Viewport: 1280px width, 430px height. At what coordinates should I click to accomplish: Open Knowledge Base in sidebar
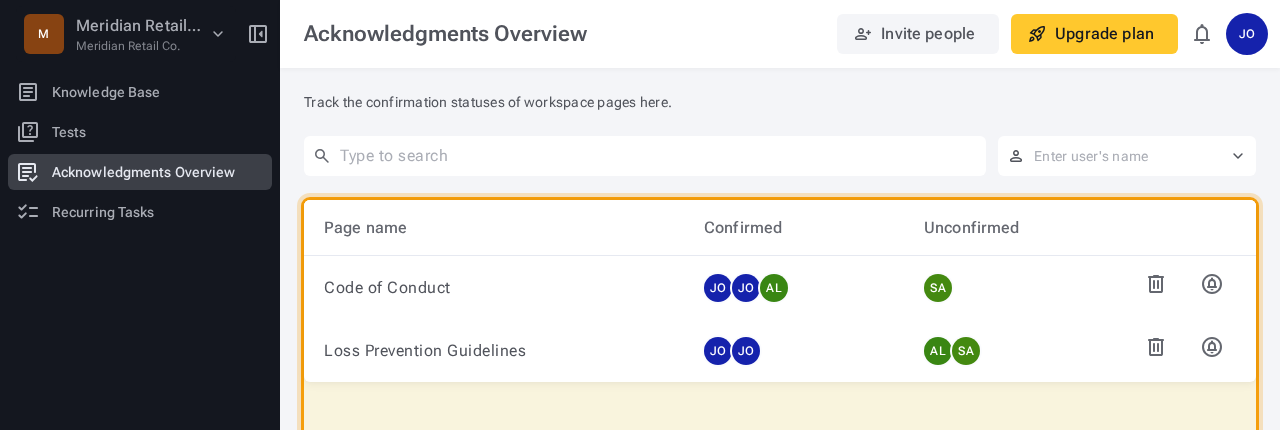(140, 92)
